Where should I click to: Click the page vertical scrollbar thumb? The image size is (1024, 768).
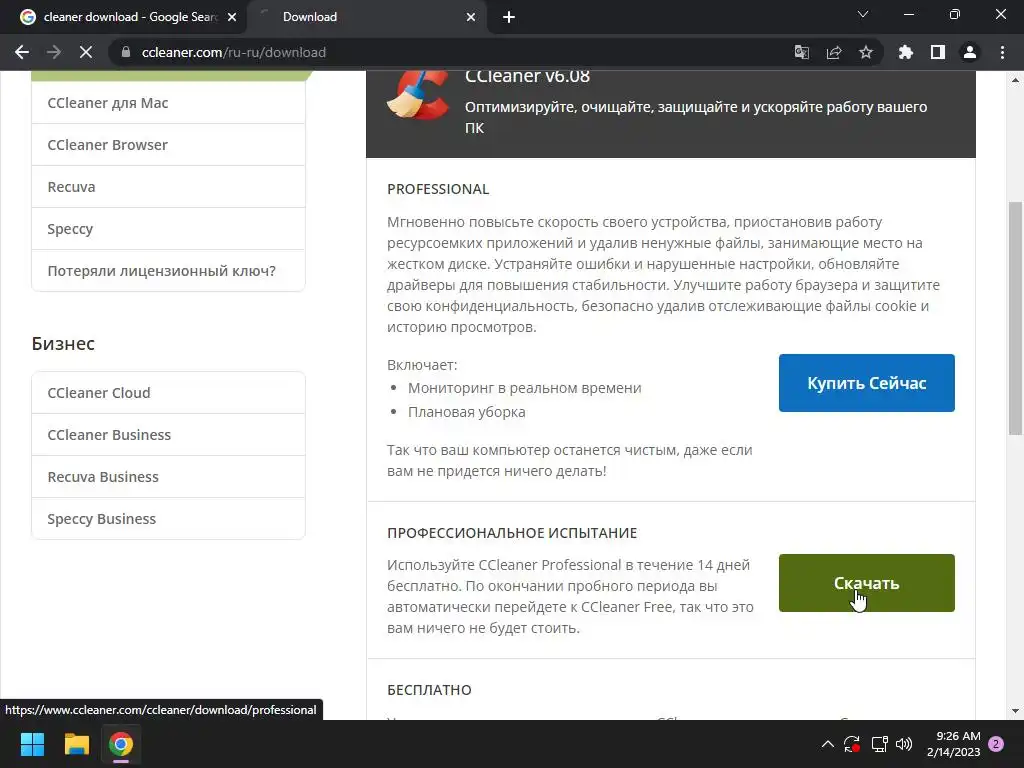coord(1015,318)
